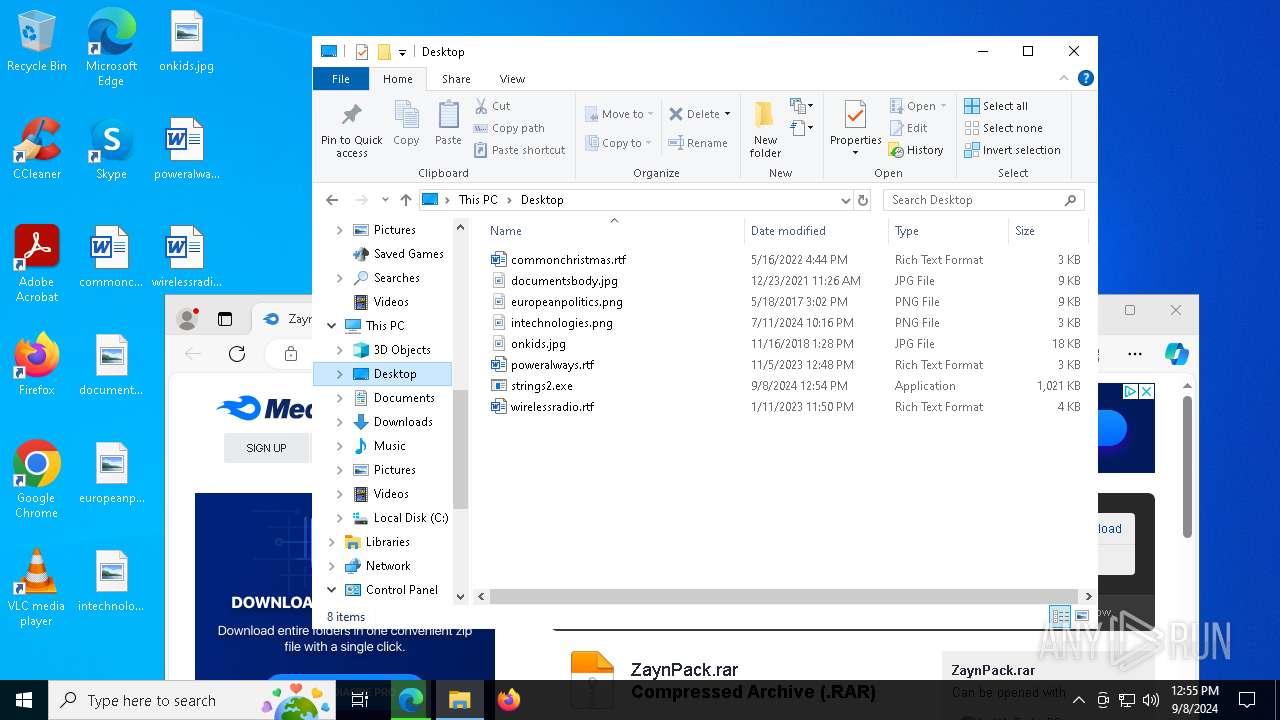Open the File menu tab
1280x720 pixels.
341,79
